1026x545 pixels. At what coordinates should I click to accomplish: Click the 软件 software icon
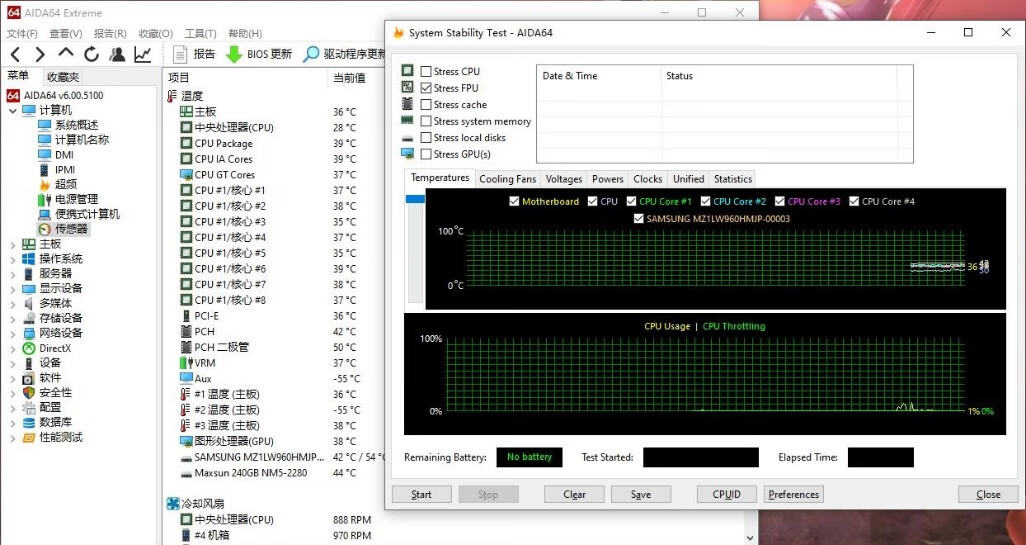click(x=28, y=378)
